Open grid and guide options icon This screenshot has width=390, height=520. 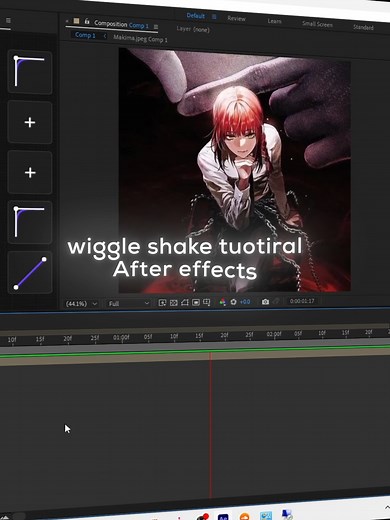(207, 302)
